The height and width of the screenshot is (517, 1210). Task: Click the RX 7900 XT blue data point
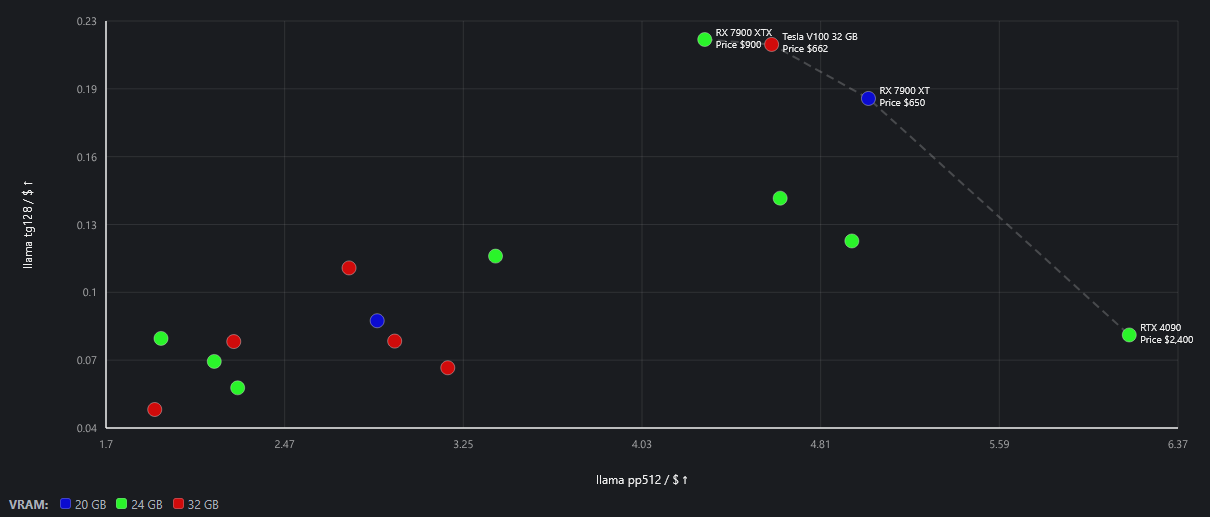coord(868,98)
